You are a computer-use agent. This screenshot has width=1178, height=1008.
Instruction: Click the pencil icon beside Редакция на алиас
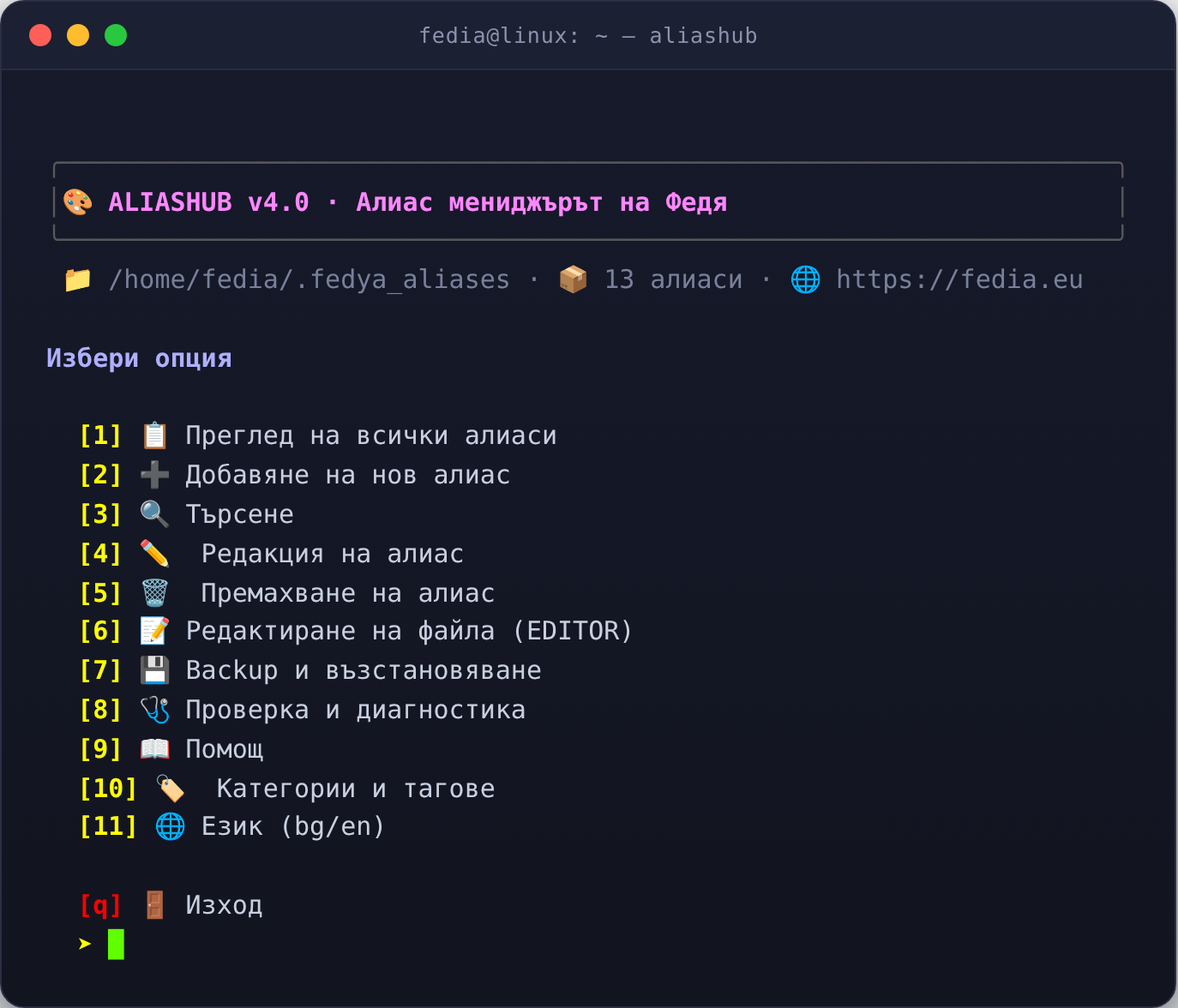coord(154,554)
